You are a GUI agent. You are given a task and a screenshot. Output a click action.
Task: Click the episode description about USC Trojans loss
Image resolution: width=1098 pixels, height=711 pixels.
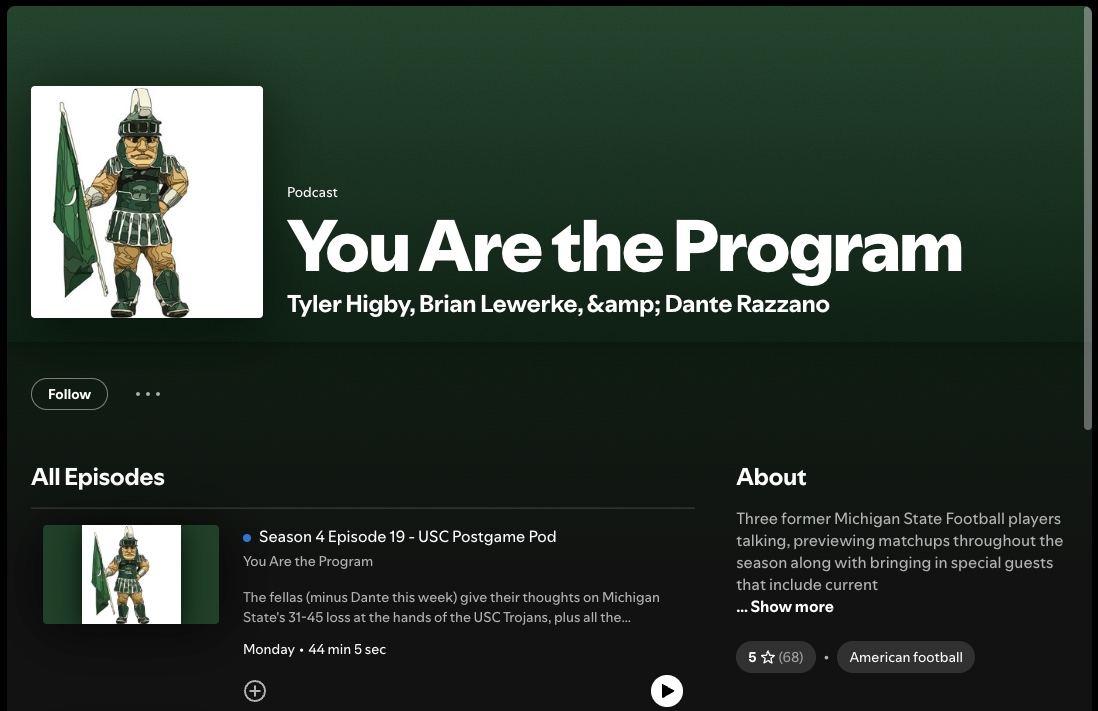click(x=451, y=607)
